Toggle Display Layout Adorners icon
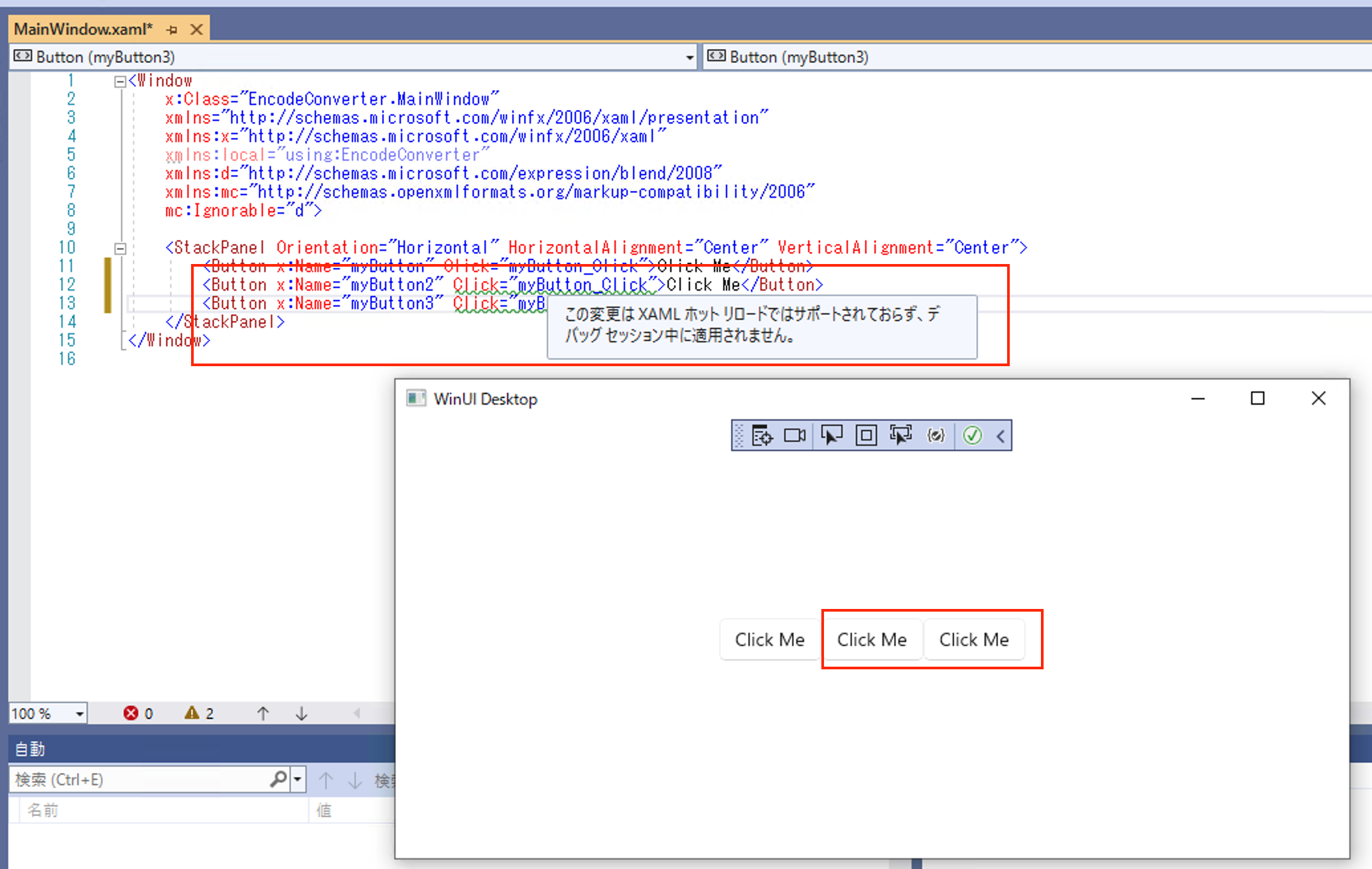The width and height of the screenshot is (1372, 869). point(866,436)
